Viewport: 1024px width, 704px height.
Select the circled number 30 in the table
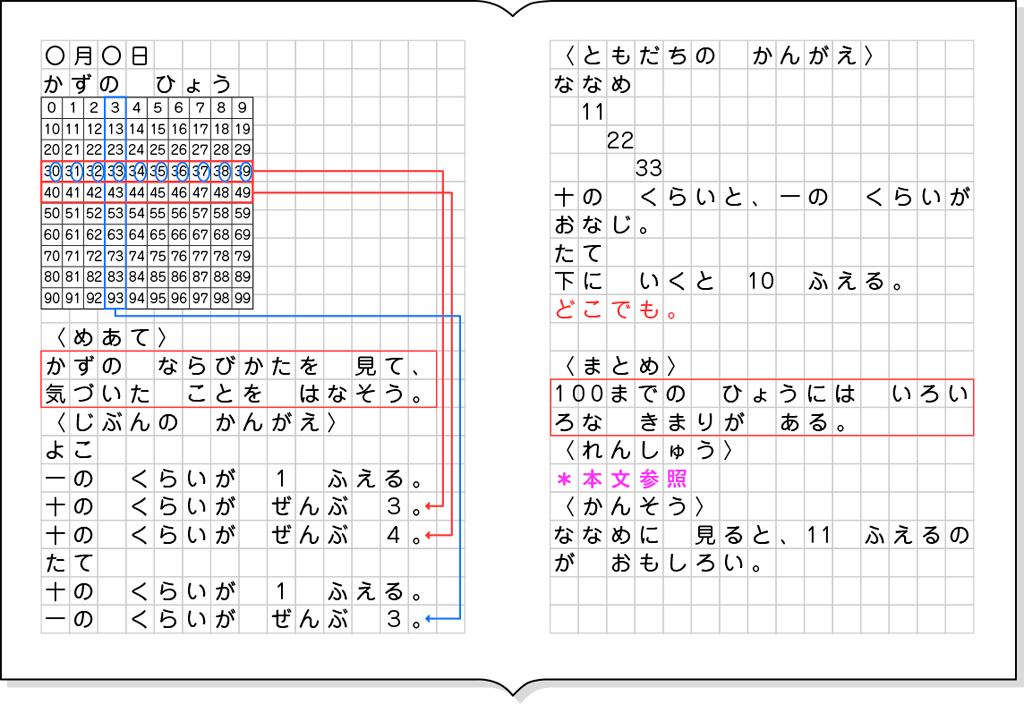[51, 171]
